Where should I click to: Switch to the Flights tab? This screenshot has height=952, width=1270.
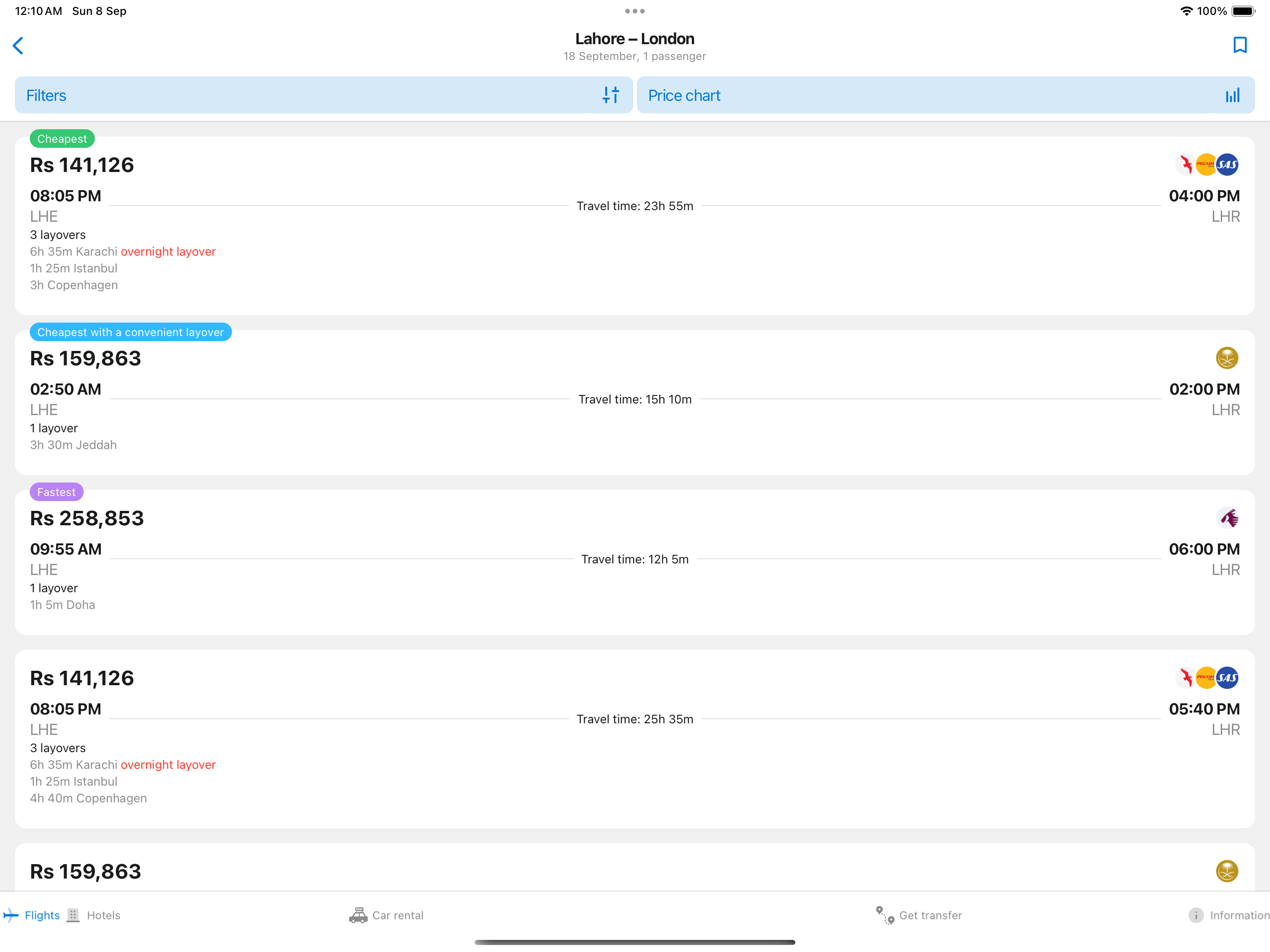(x=32, y=915)
